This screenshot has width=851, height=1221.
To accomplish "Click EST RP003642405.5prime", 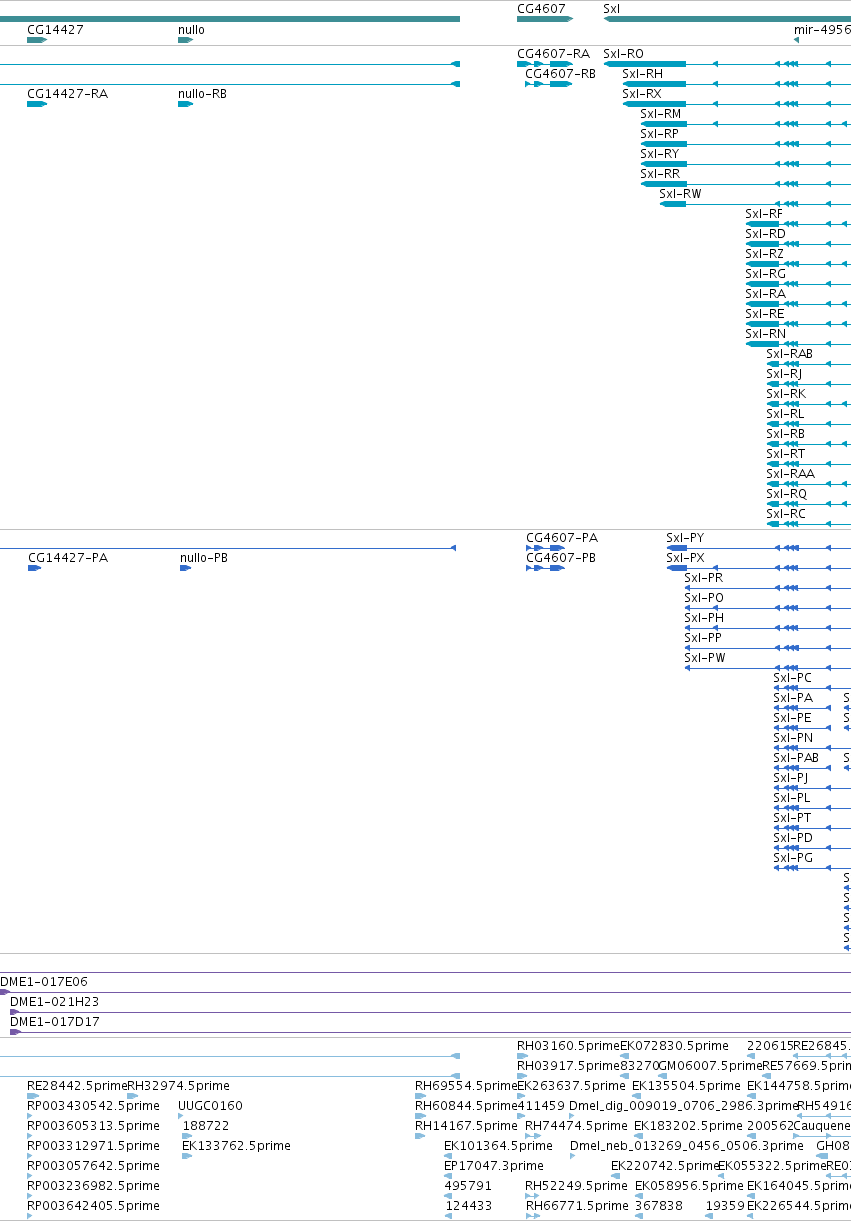I will [x=93, y=1205].
